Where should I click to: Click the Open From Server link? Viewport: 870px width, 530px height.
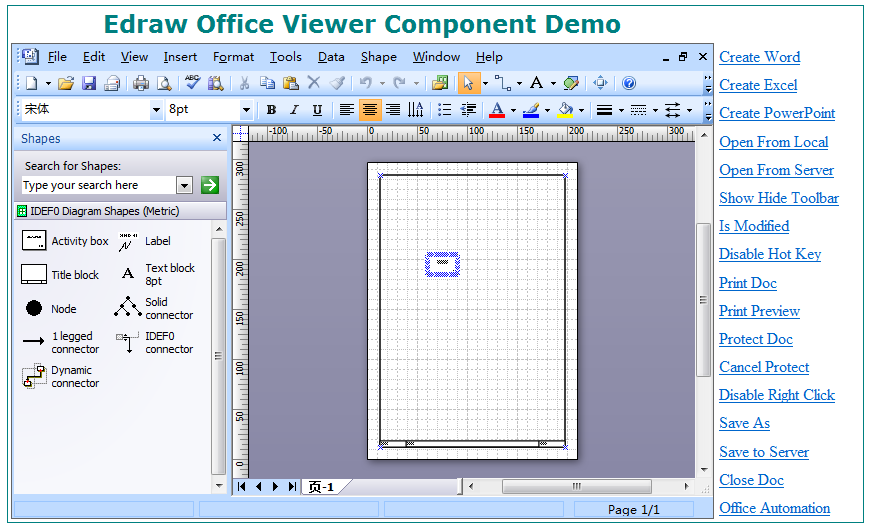[776, 170]
